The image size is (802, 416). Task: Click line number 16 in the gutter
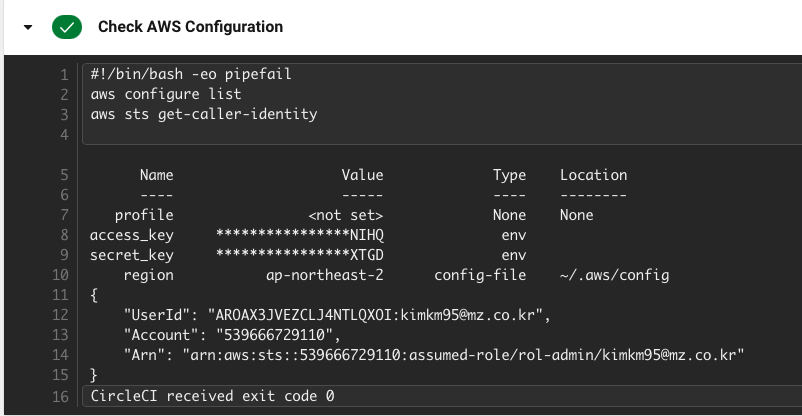(x=60, y=396)
